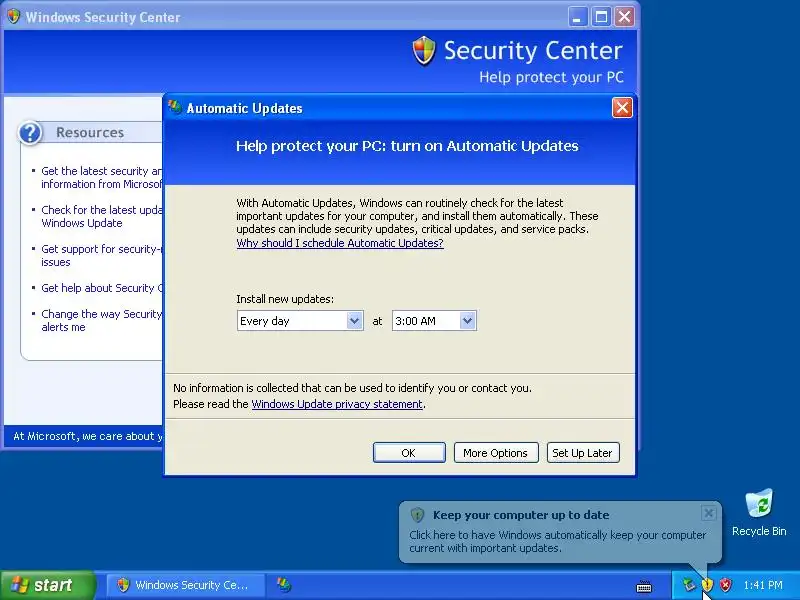Click the shield icon in the update balloon
Viewport: 800px width, 600px height.
[x=417, y=515]
